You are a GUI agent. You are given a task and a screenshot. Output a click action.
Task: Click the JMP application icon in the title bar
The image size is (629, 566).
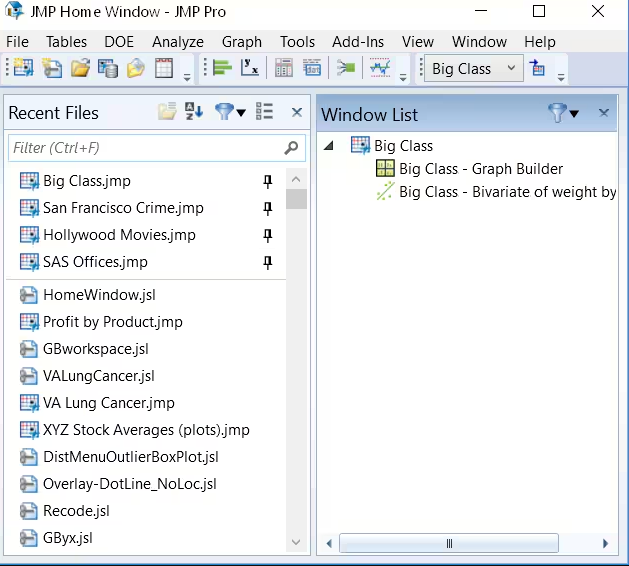click(x=15, y=11)
